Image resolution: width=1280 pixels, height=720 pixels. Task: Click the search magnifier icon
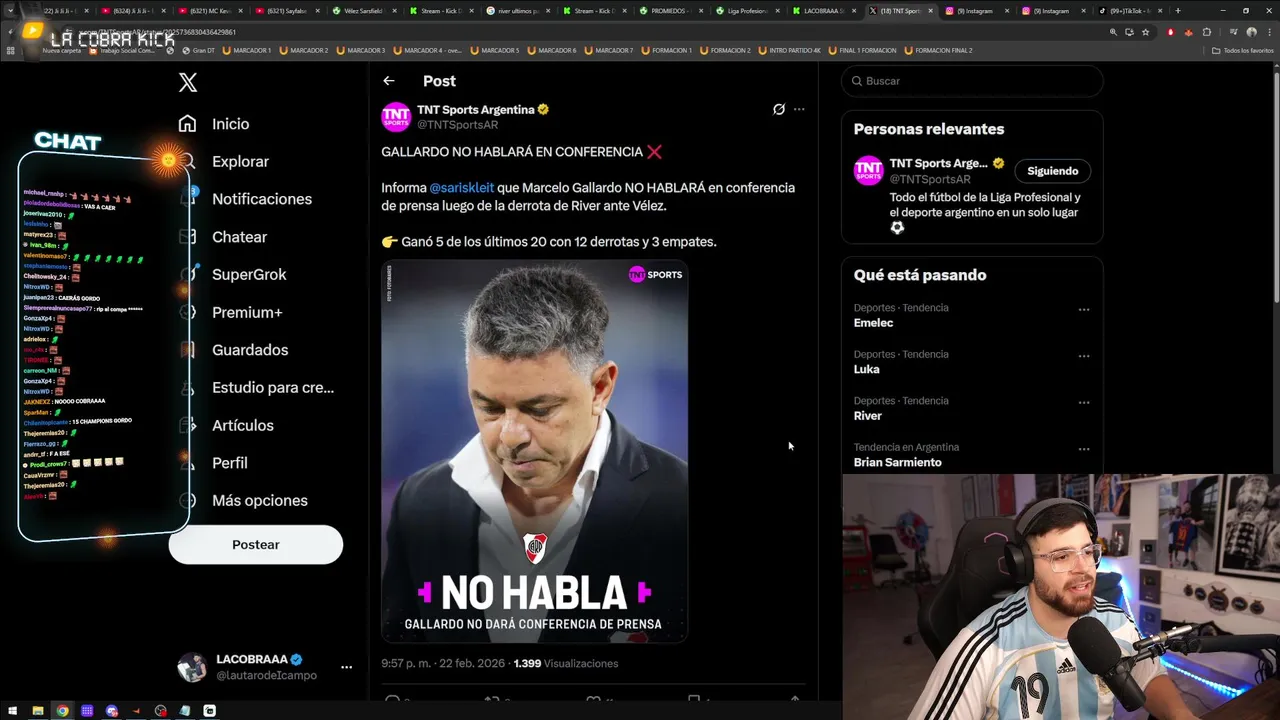tap(857, 81)
